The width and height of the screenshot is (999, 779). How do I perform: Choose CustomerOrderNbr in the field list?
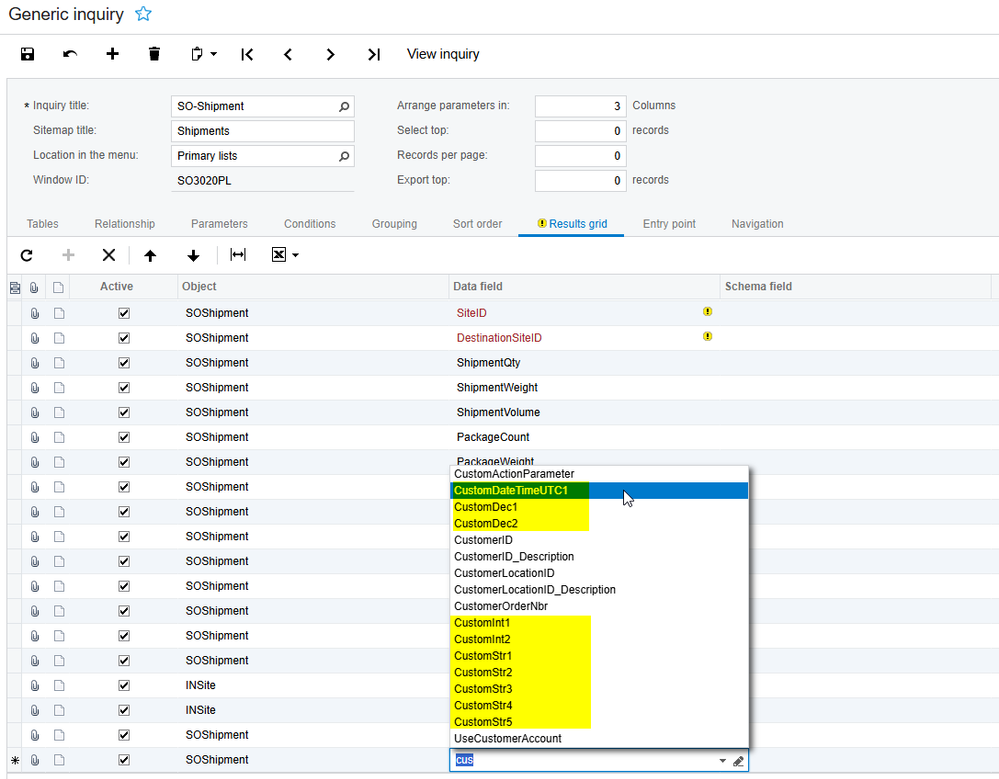coord(599,606)
